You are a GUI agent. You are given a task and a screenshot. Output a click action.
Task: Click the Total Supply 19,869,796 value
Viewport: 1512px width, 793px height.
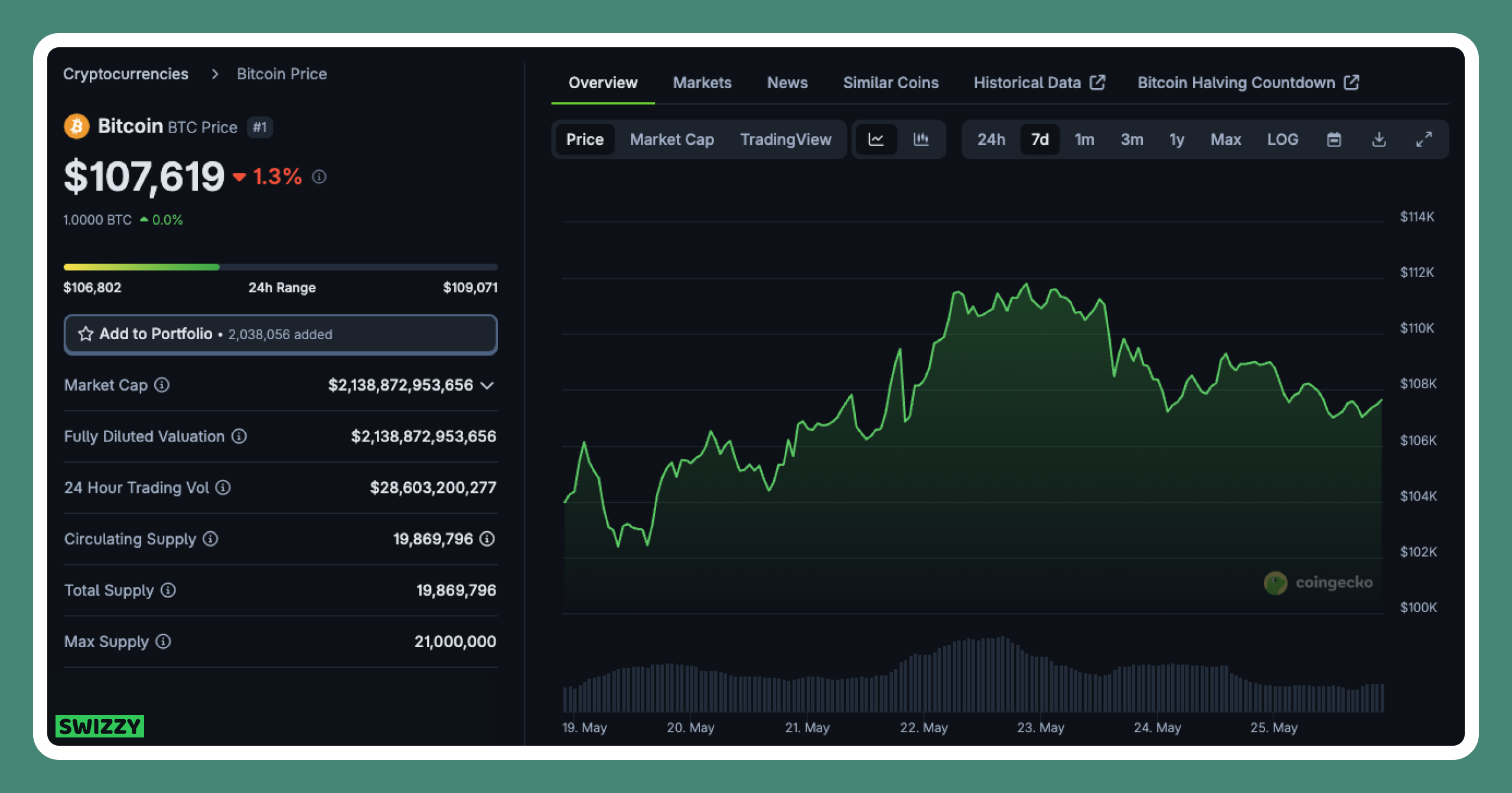[456, 590]
